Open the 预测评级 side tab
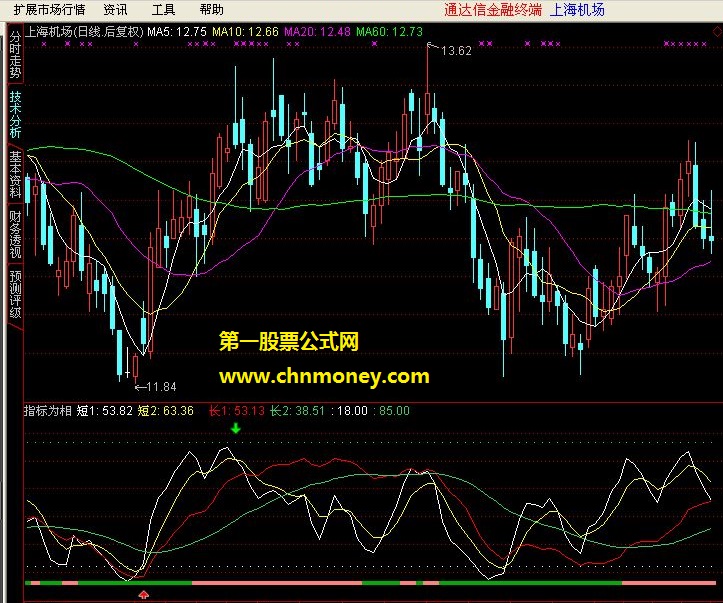723x603 pixels. tap(15, 295)
